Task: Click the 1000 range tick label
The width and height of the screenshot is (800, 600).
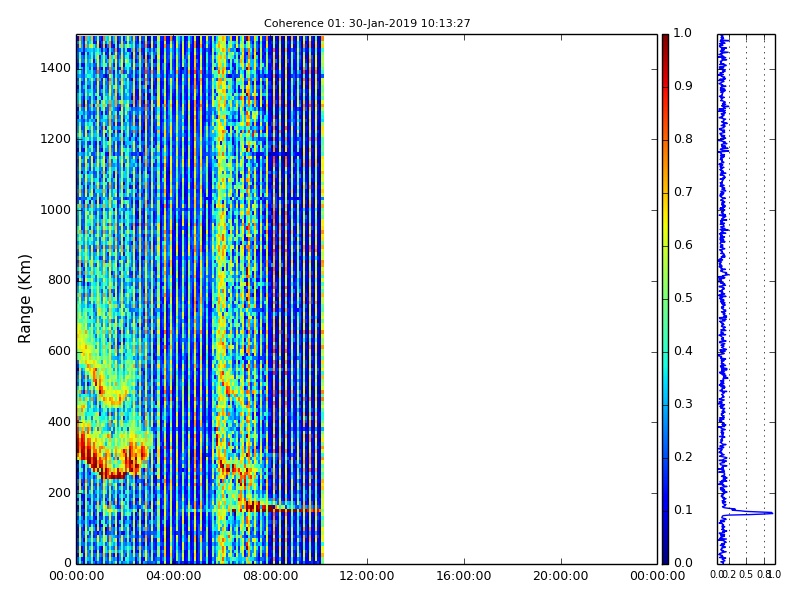Action: pos(56,210)
